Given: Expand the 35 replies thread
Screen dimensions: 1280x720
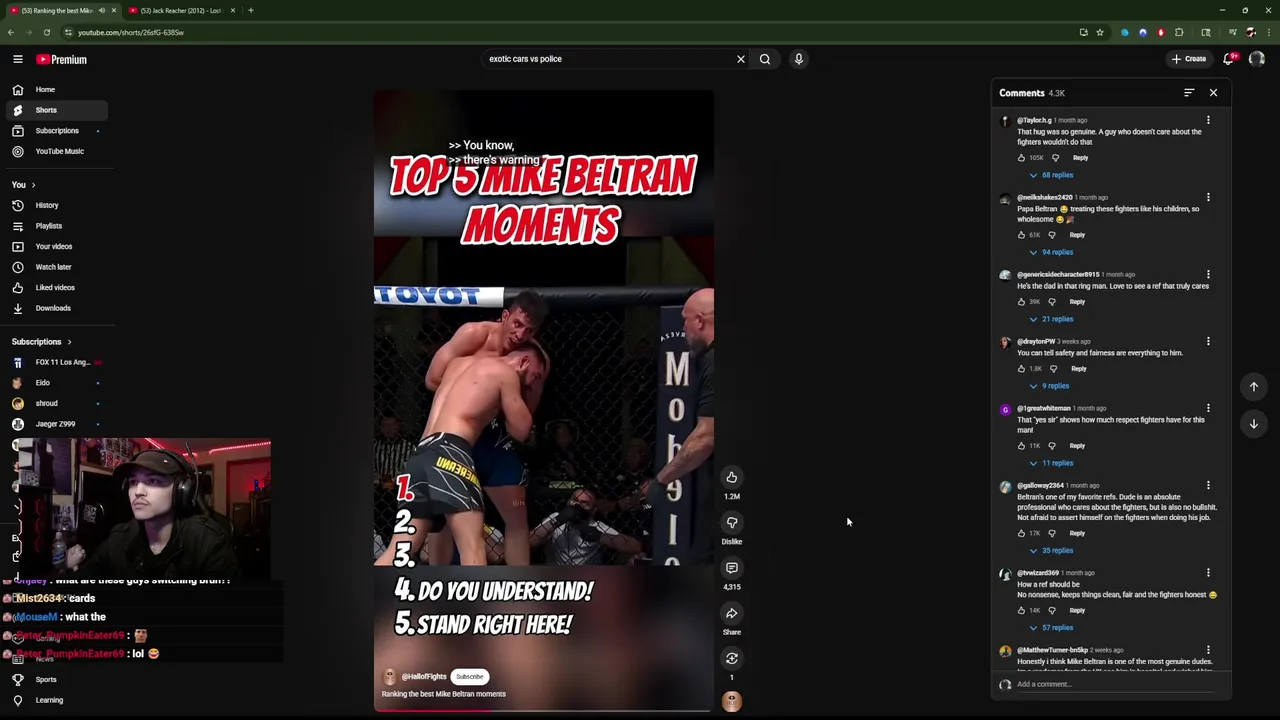Looking at the screenshot, I should click(1052, 550).
